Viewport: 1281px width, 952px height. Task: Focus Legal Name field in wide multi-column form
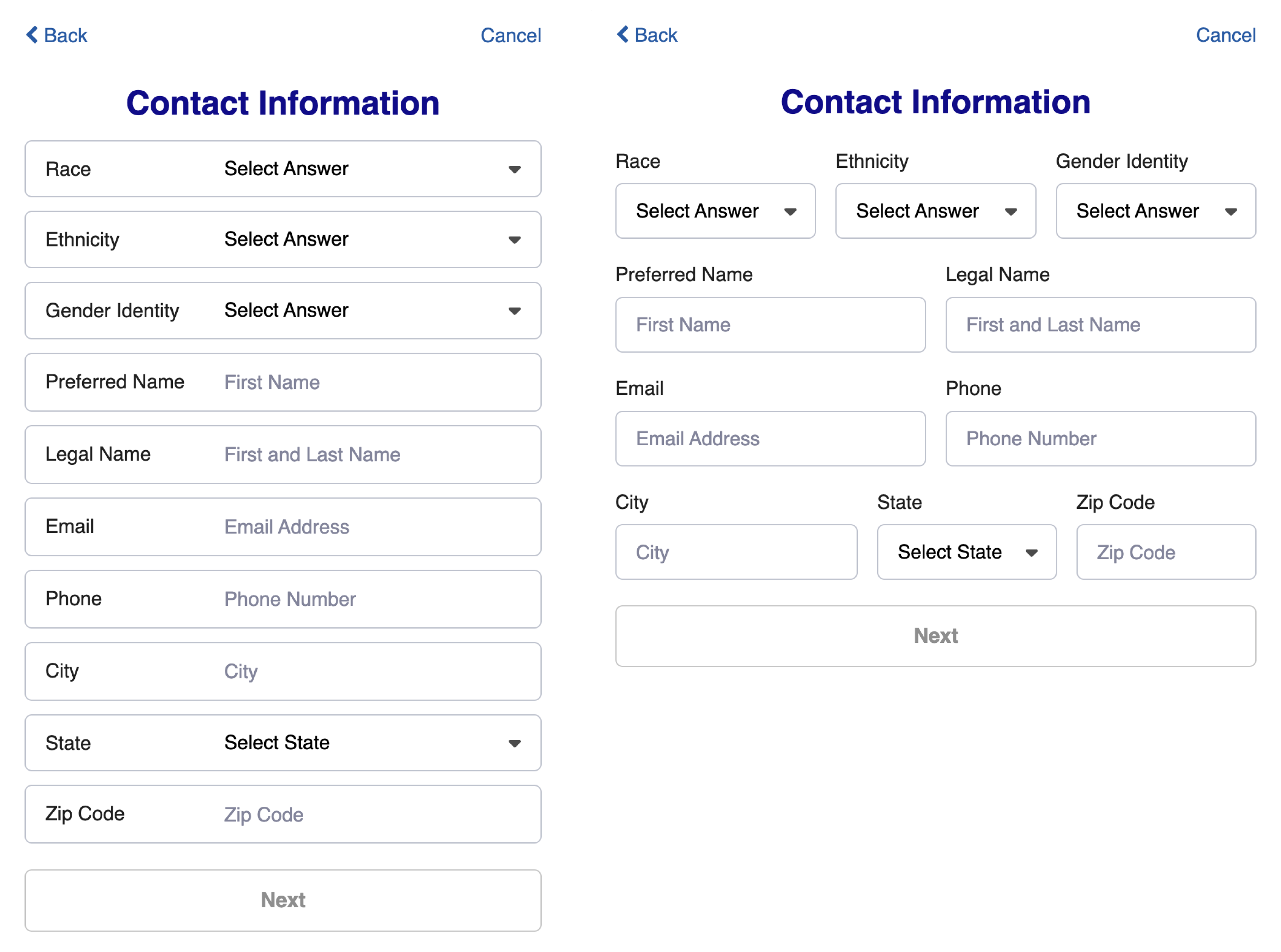(1100, 325)
